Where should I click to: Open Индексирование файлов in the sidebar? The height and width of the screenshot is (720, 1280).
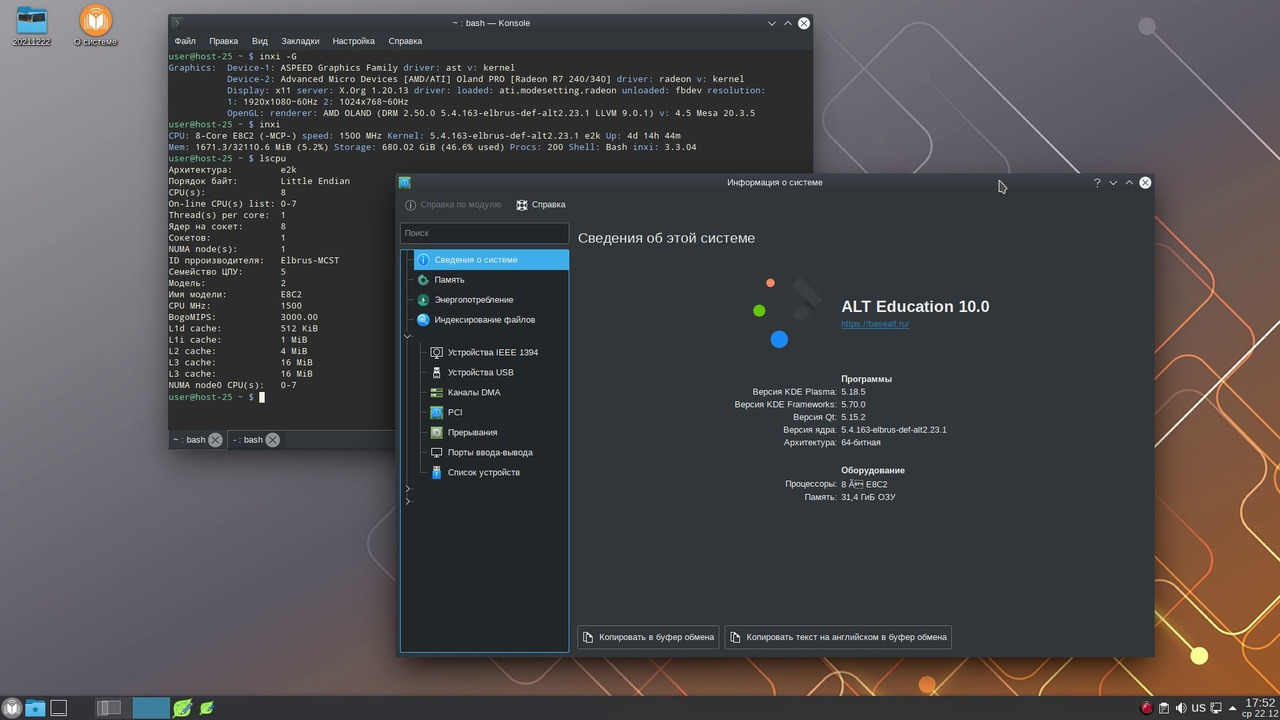point(484,320)
